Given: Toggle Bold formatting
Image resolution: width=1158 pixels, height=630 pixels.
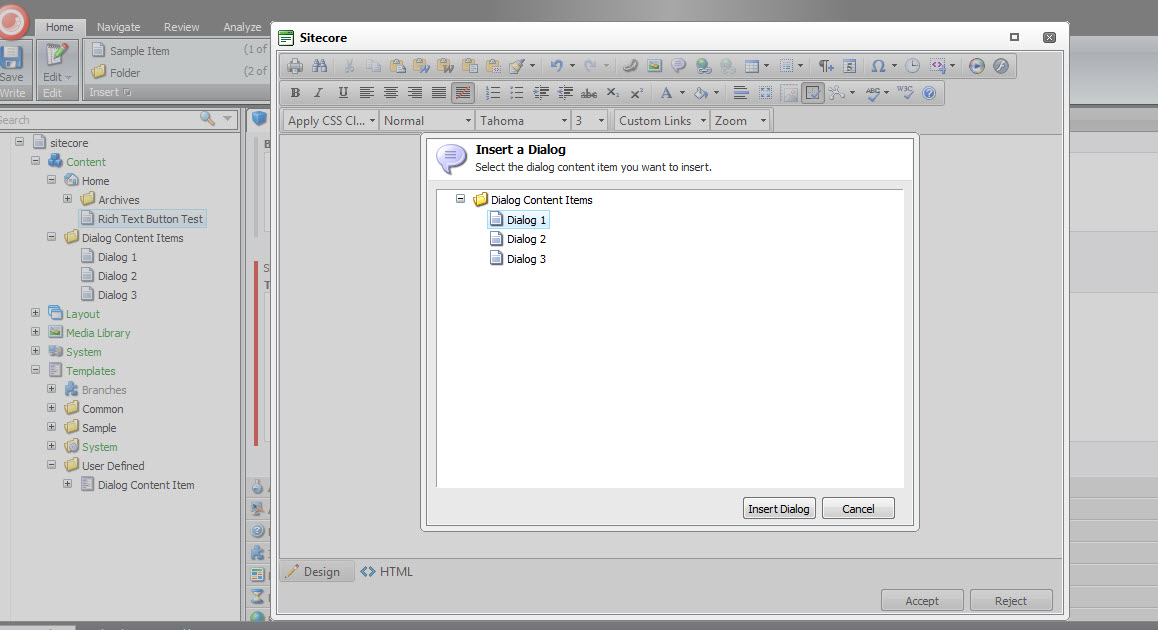Looking at the screenshot, I should 295,93.
